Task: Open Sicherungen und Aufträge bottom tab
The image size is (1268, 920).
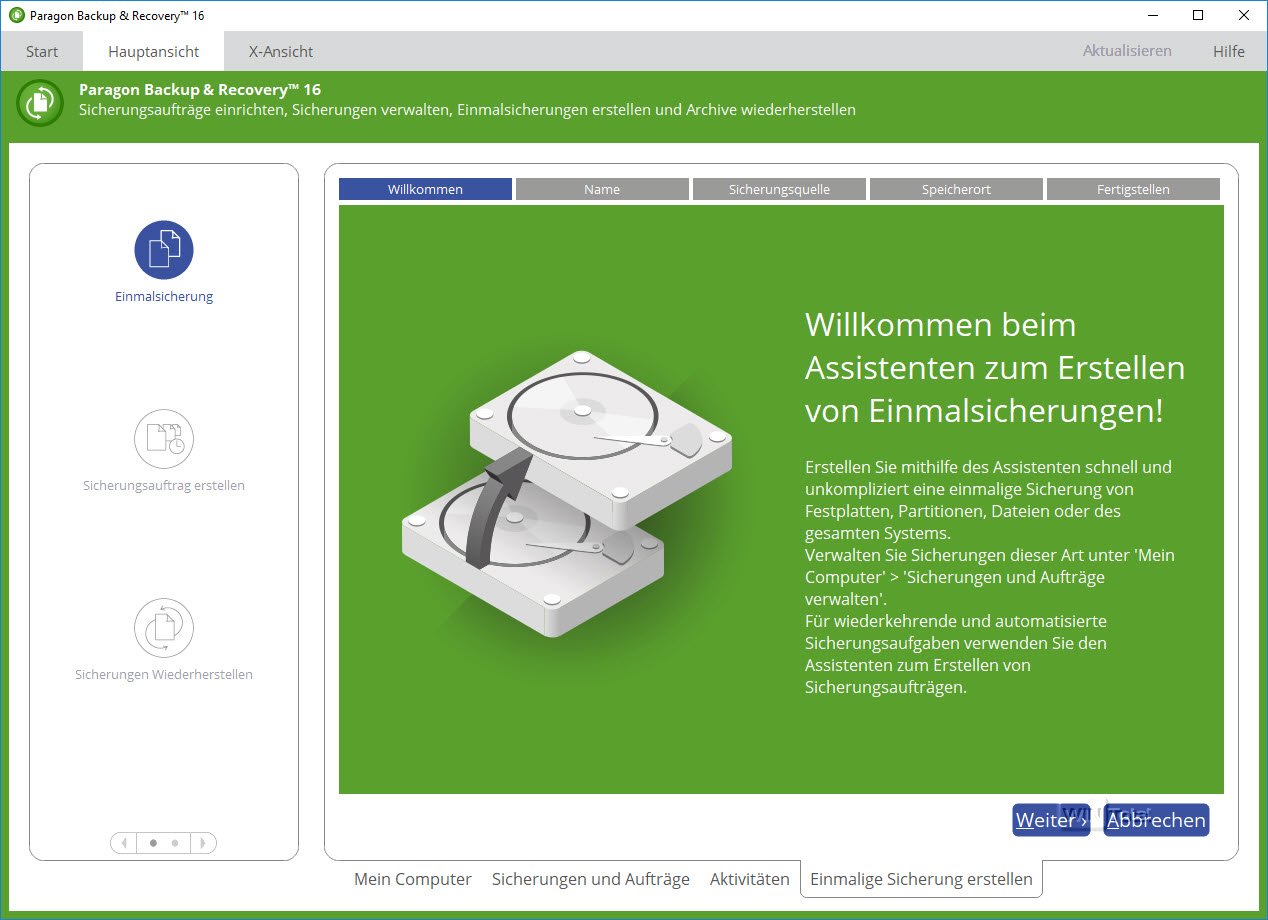Action: click(591, 879)
